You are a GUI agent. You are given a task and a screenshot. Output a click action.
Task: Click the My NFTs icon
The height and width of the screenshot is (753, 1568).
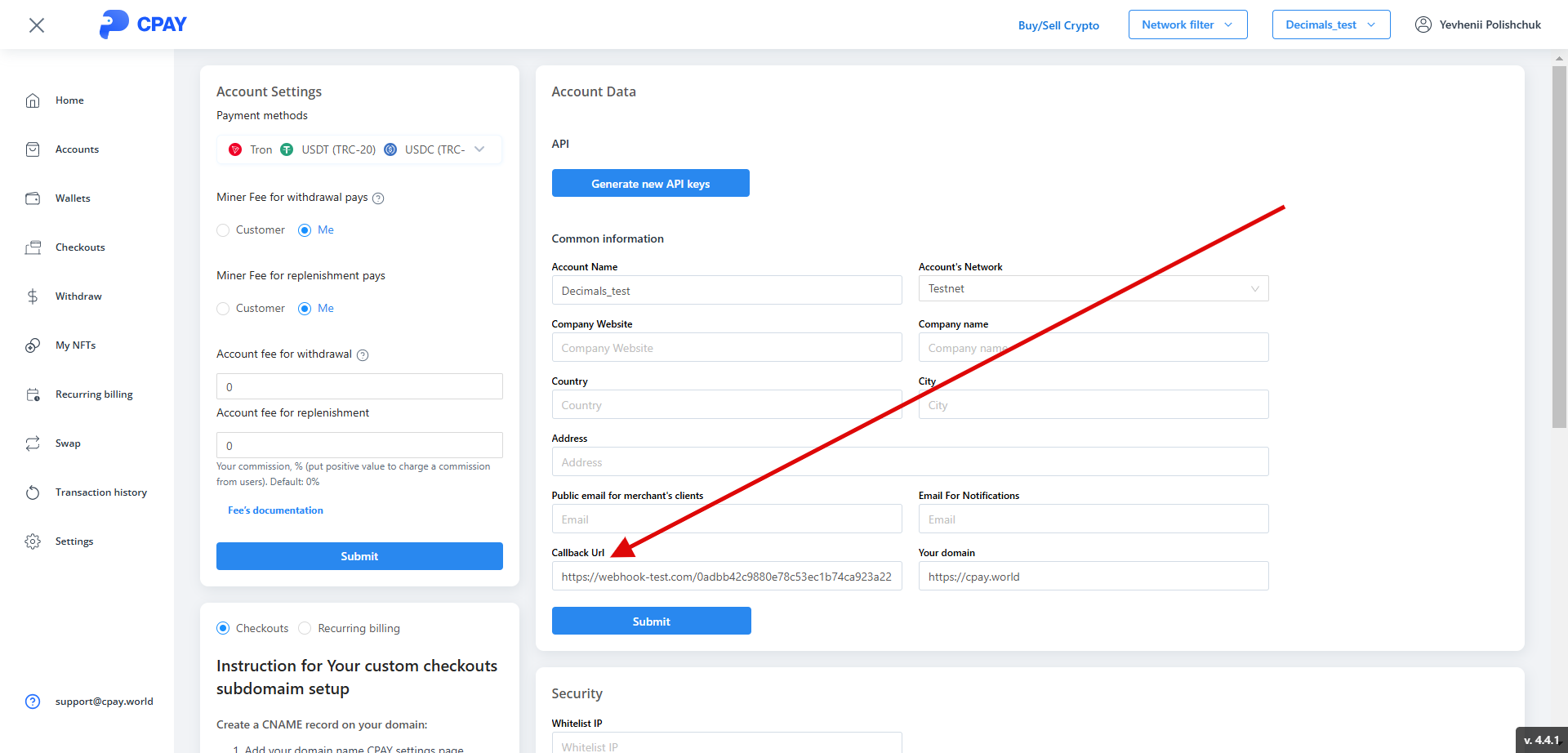[33, 345]
